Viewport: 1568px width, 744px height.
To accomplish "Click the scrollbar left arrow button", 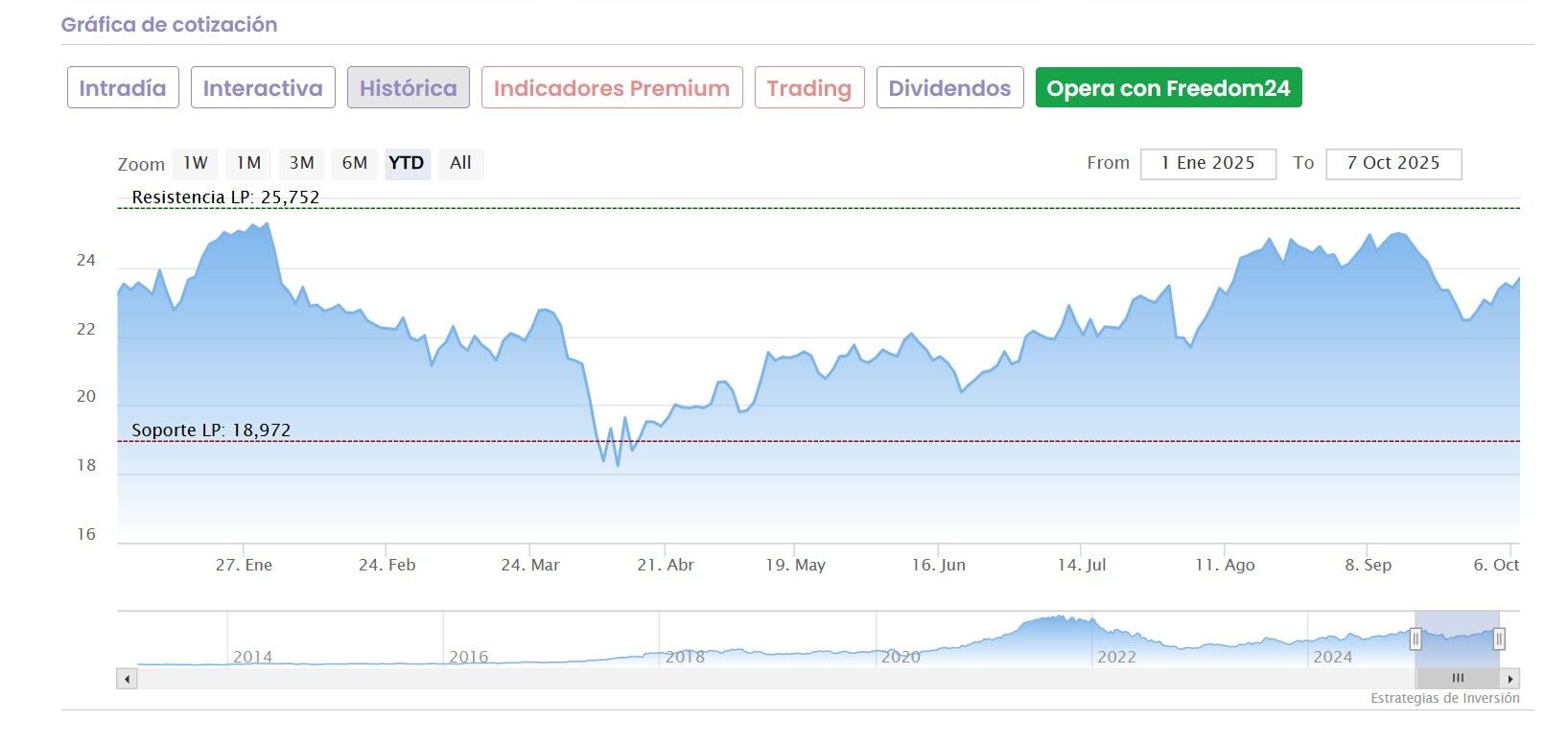I will point(127,679).
